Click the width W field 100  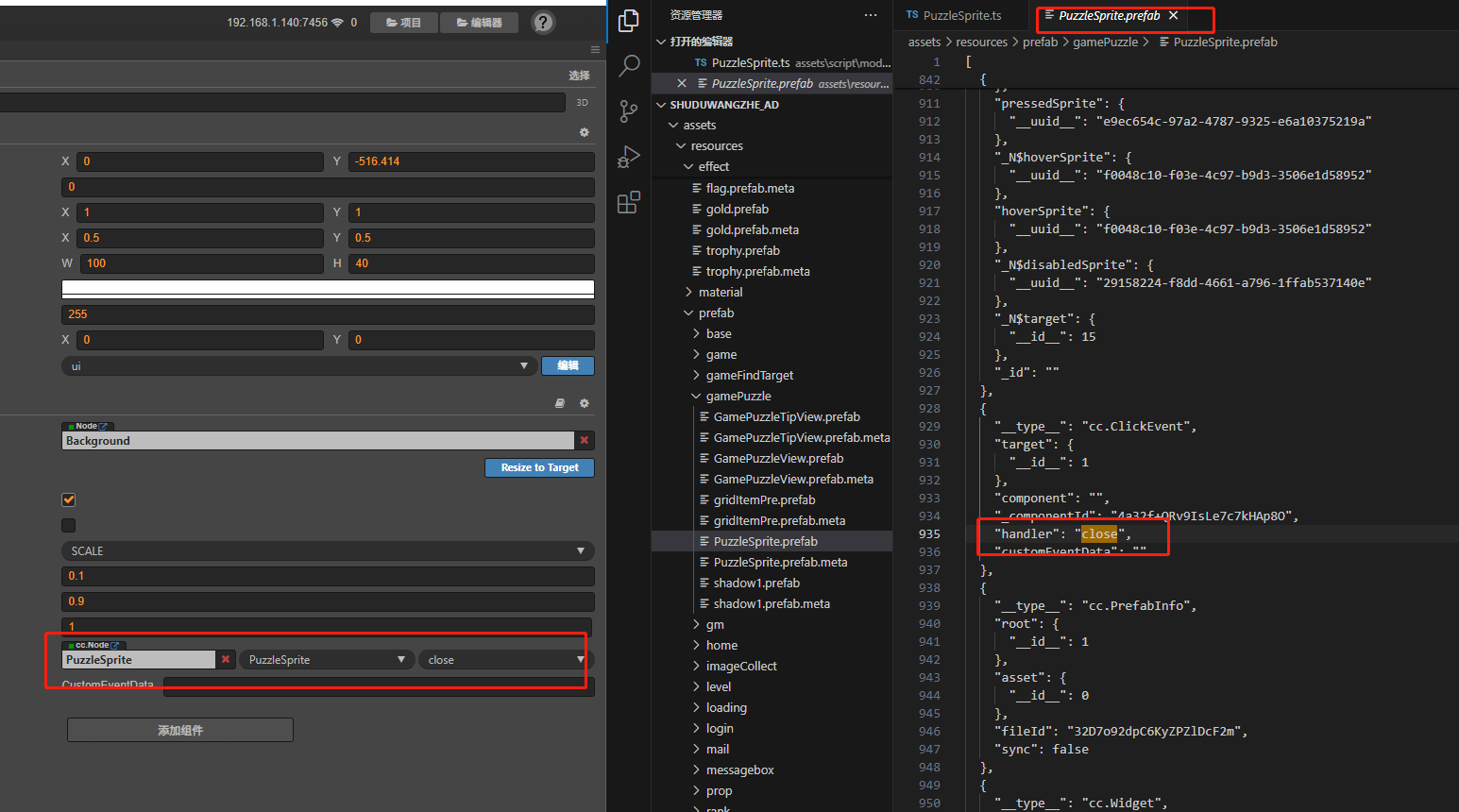point(201,263)
